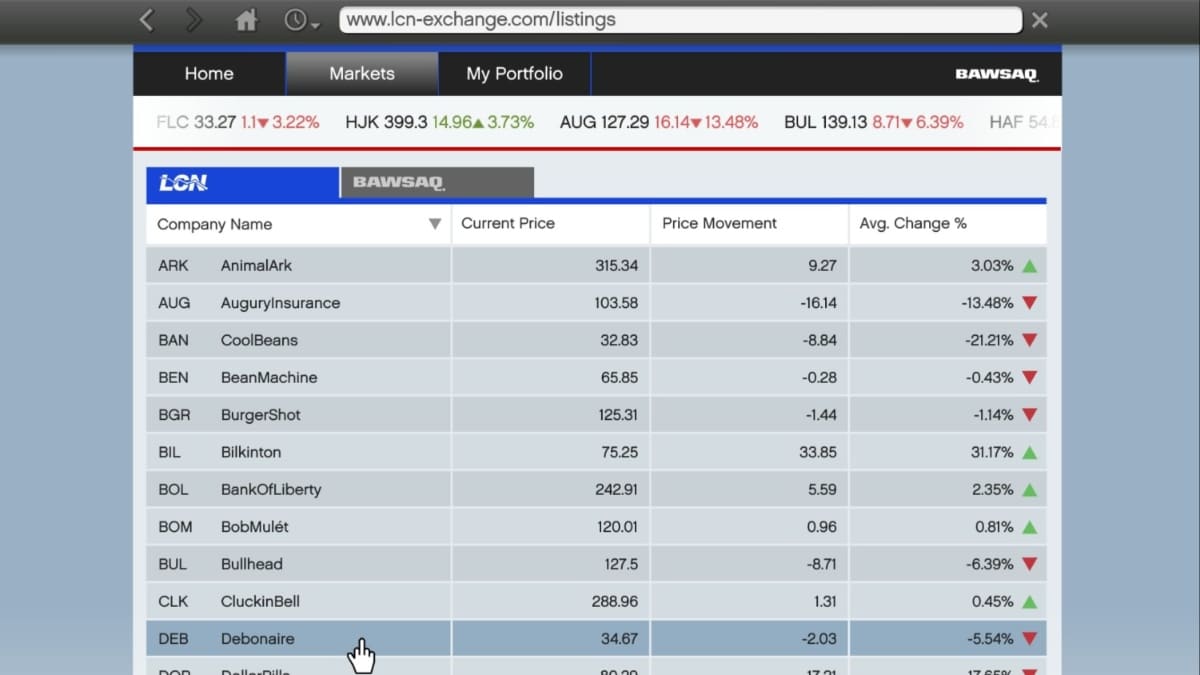Click the red down arrow for CoolBeans

coord(1029,341)
